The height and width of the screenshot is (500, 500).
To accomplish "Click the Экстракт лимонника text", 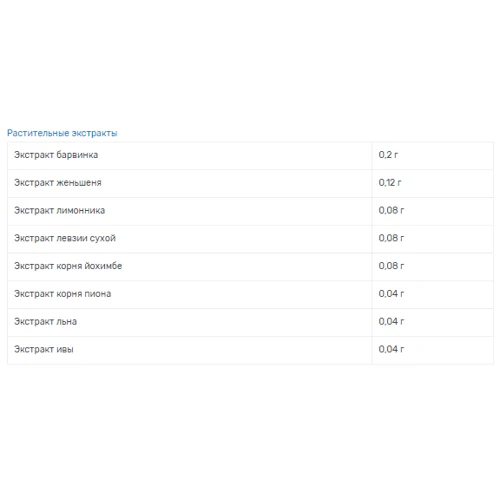I will coord(59,210).
